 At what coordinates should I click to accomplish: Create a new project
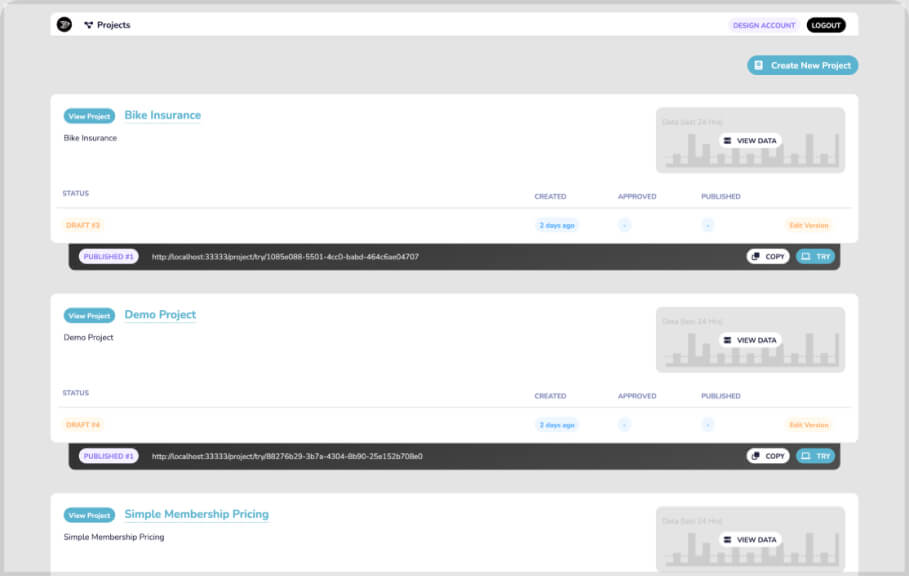(x=802, y=65)
